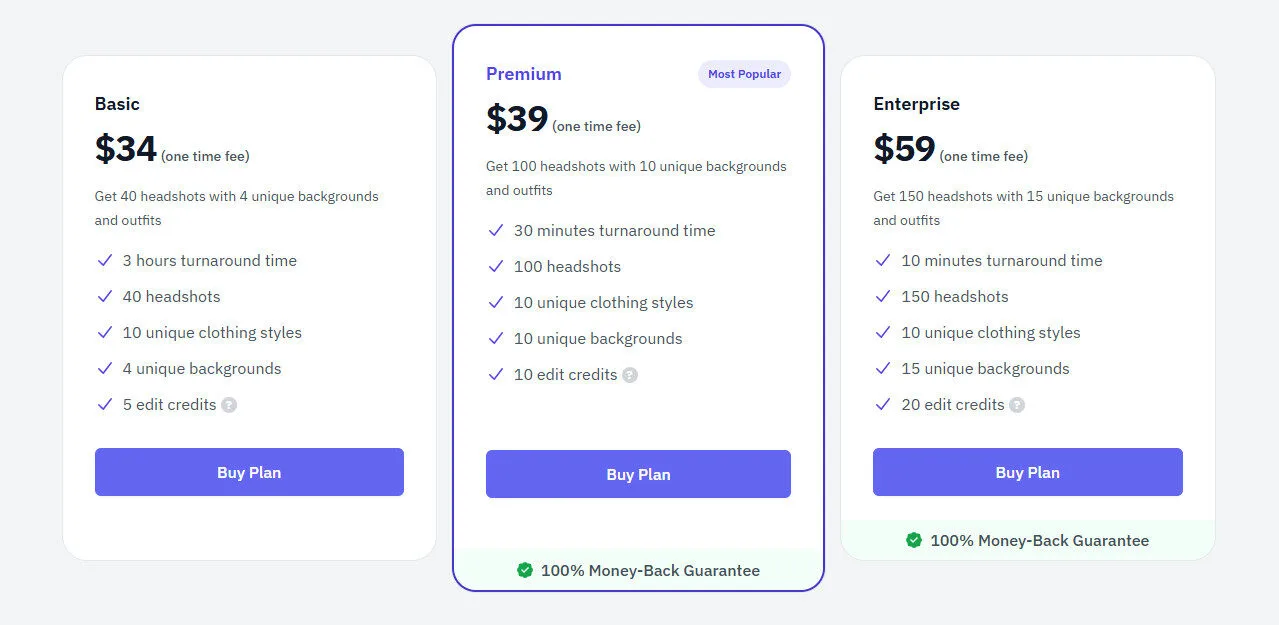Click the checkmark beside 10 unique clothing styles in Premium
The height and width of the screenshot is (625, 1279).
(496, 302)
